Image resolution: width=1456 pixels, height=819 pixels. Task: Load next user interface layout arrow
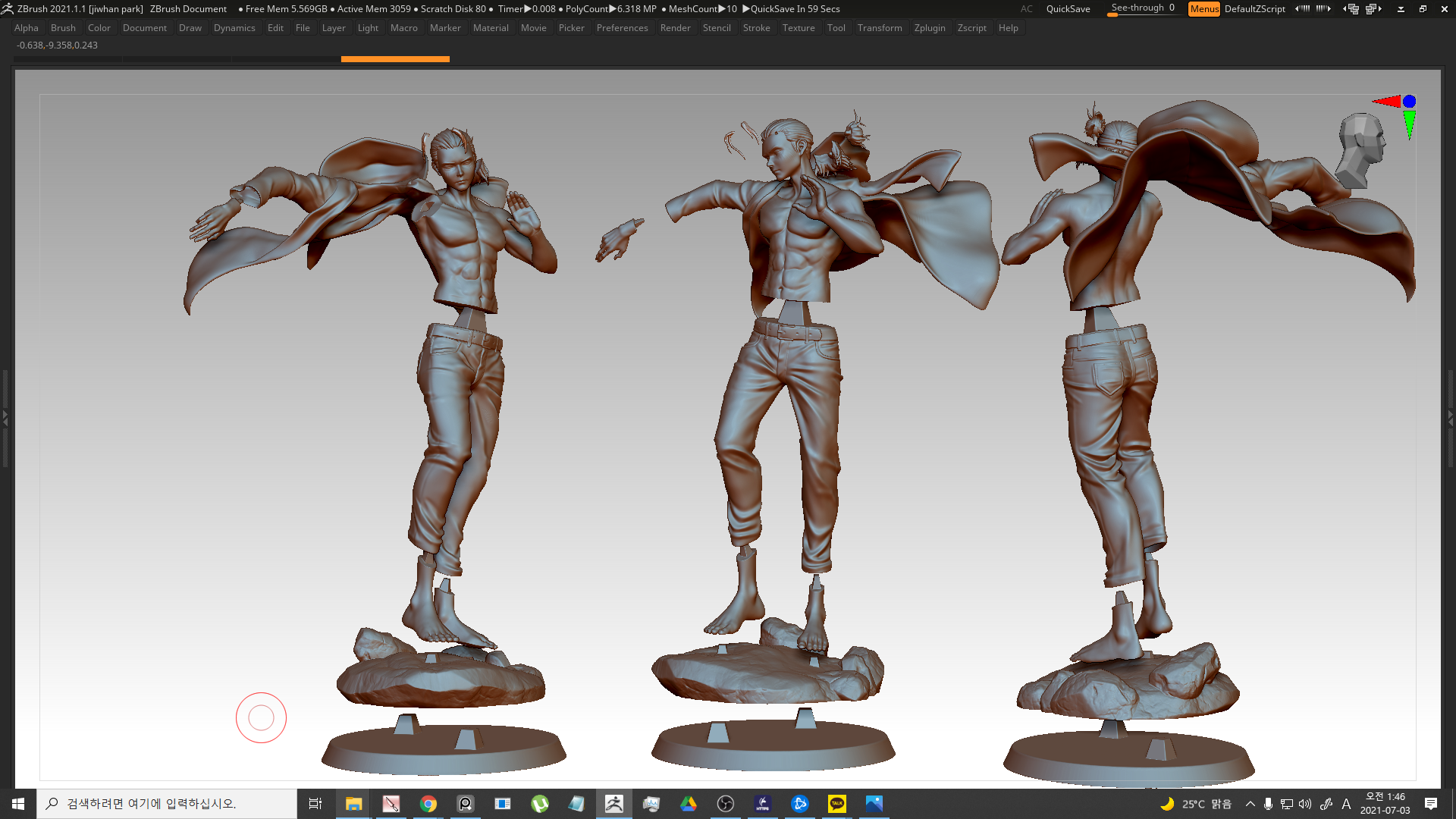click(x=1373, y=9)
